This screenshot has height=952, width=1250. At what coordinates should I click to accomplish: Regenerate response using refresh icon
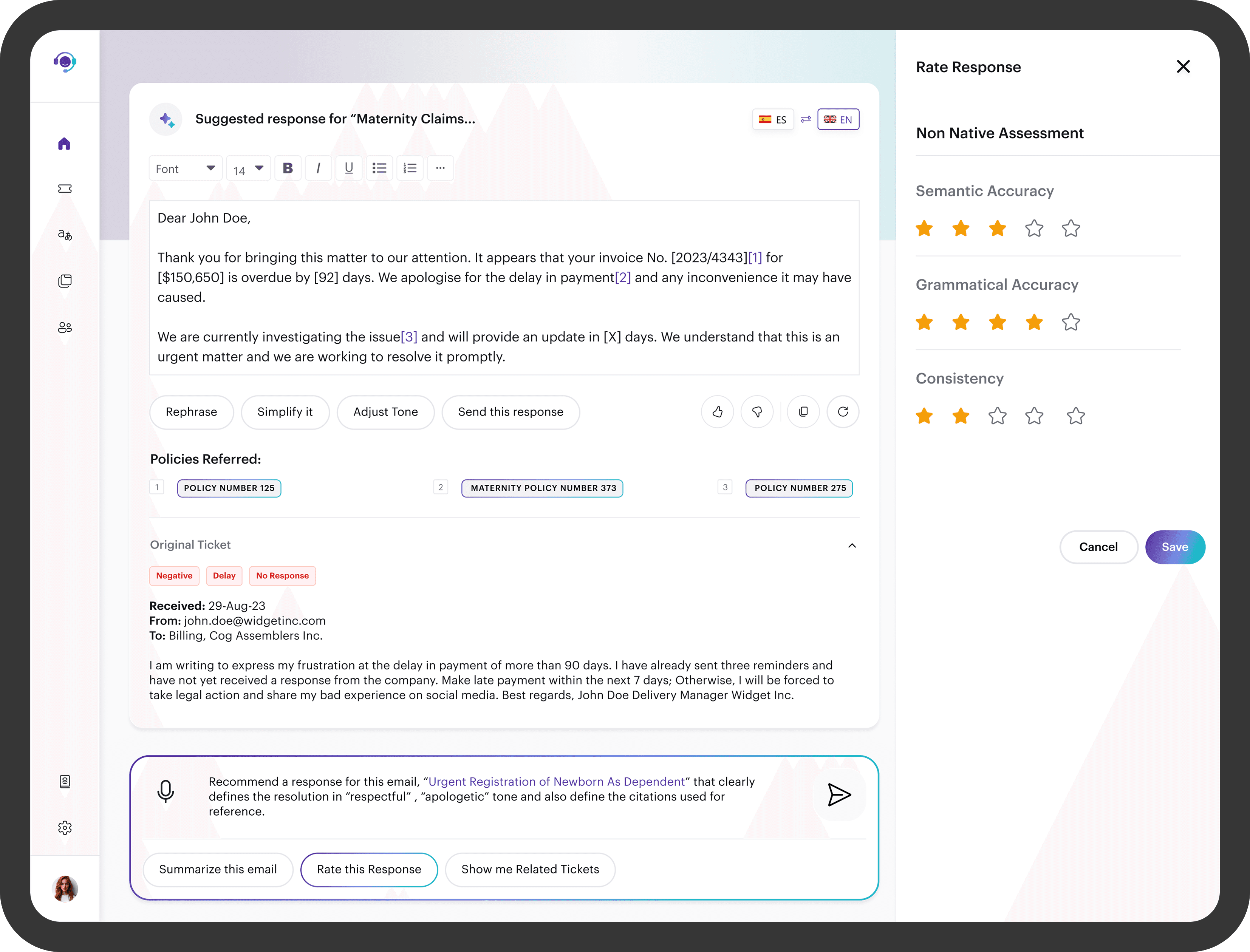point(843,412)
